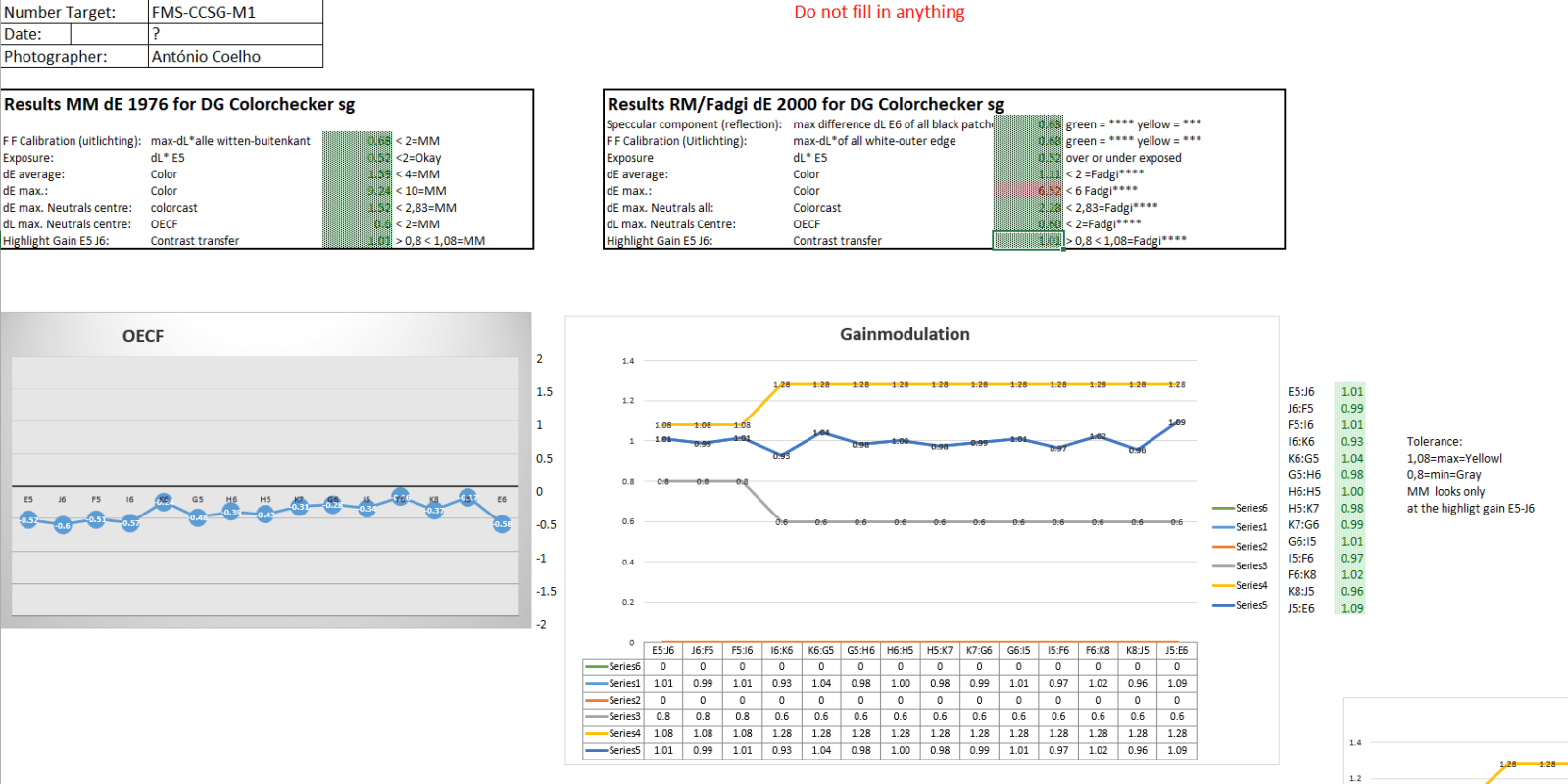Click the red "Do not fill in anything" text
The height and width of the screenshot is (784, 1568).
879,12
